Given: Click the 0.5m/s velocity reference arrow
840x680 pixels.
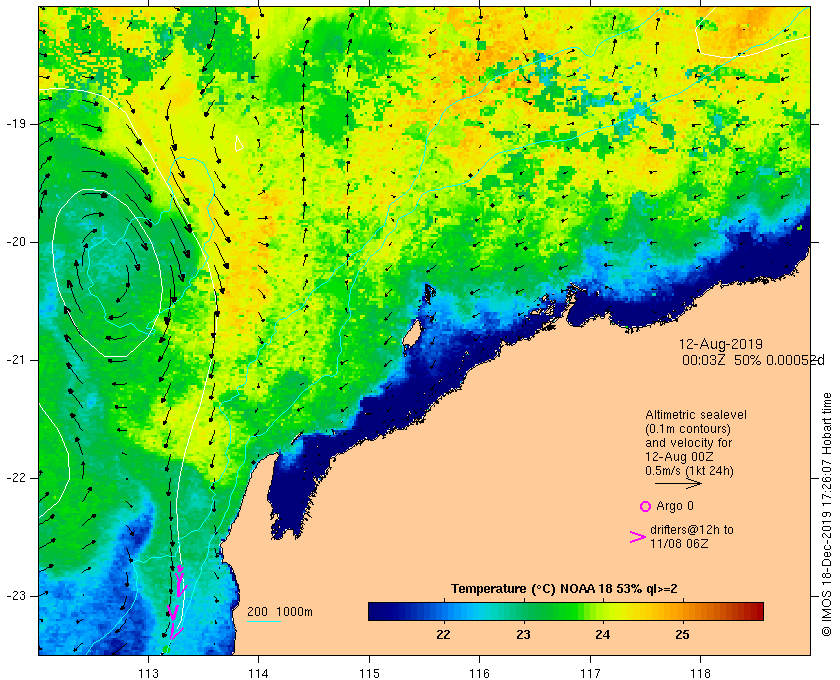Looking at the screenshot, I should tap(678, 483).
